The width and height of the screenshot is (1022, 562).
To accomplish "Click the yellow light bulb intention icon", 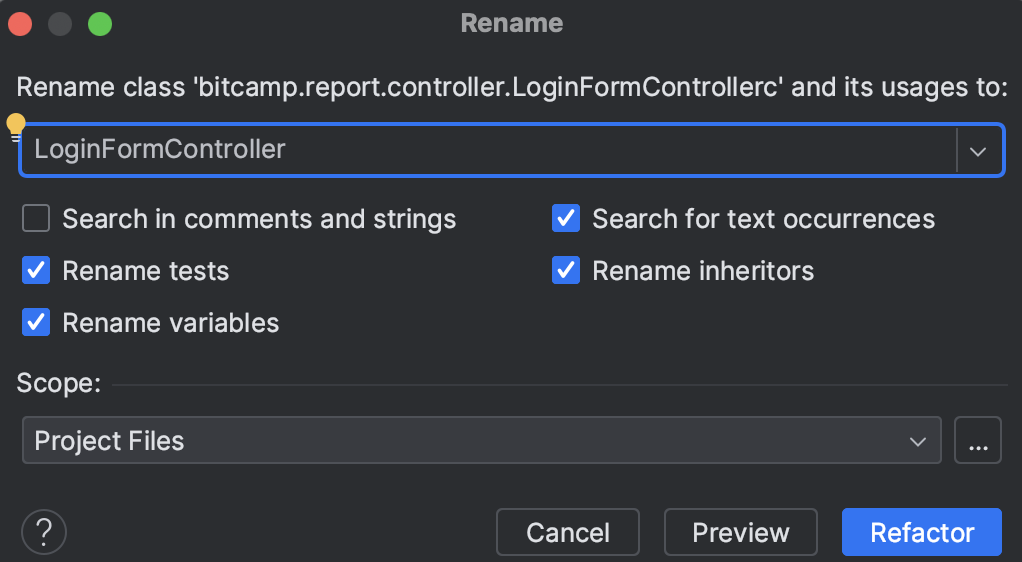I will click(x=16, y=125).
